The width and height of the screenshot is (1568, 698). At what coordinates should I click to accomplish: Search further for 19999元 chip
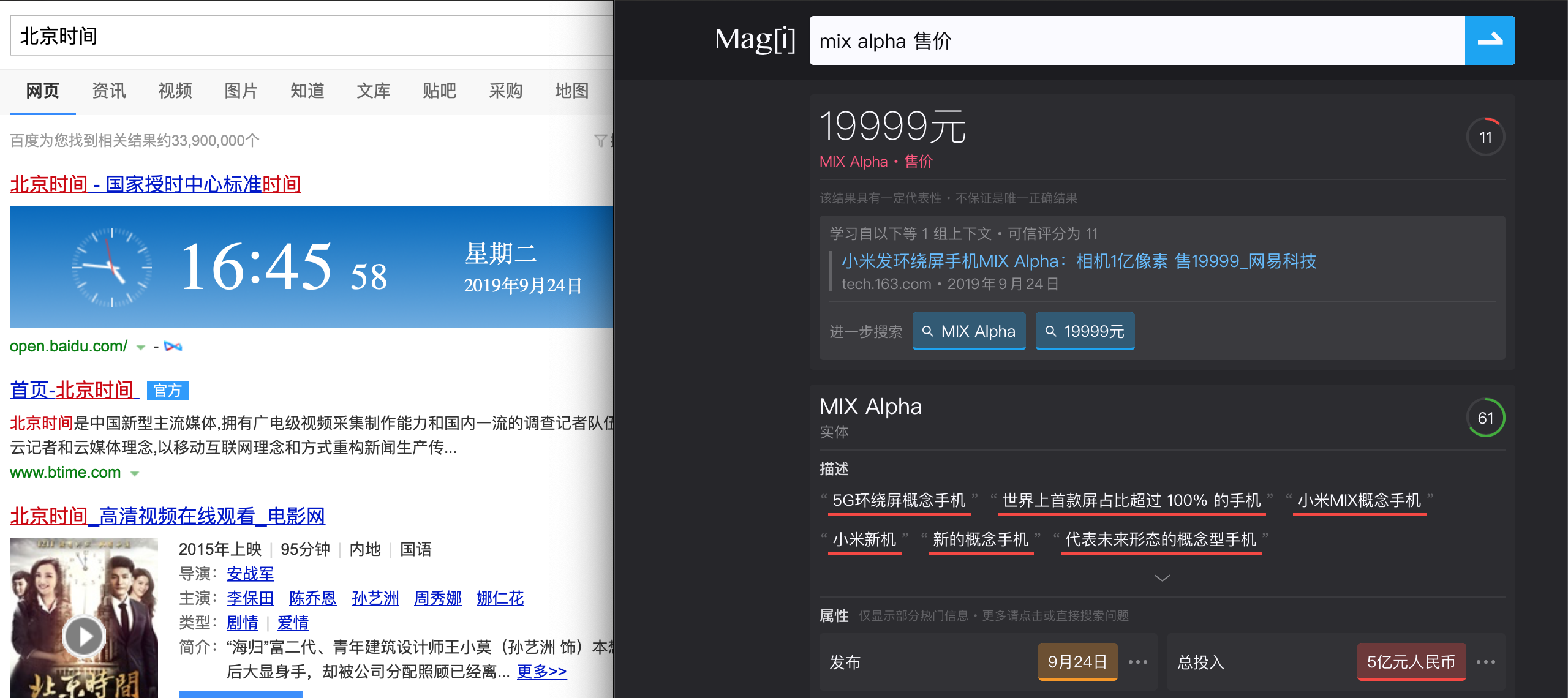pos(1085,331)
